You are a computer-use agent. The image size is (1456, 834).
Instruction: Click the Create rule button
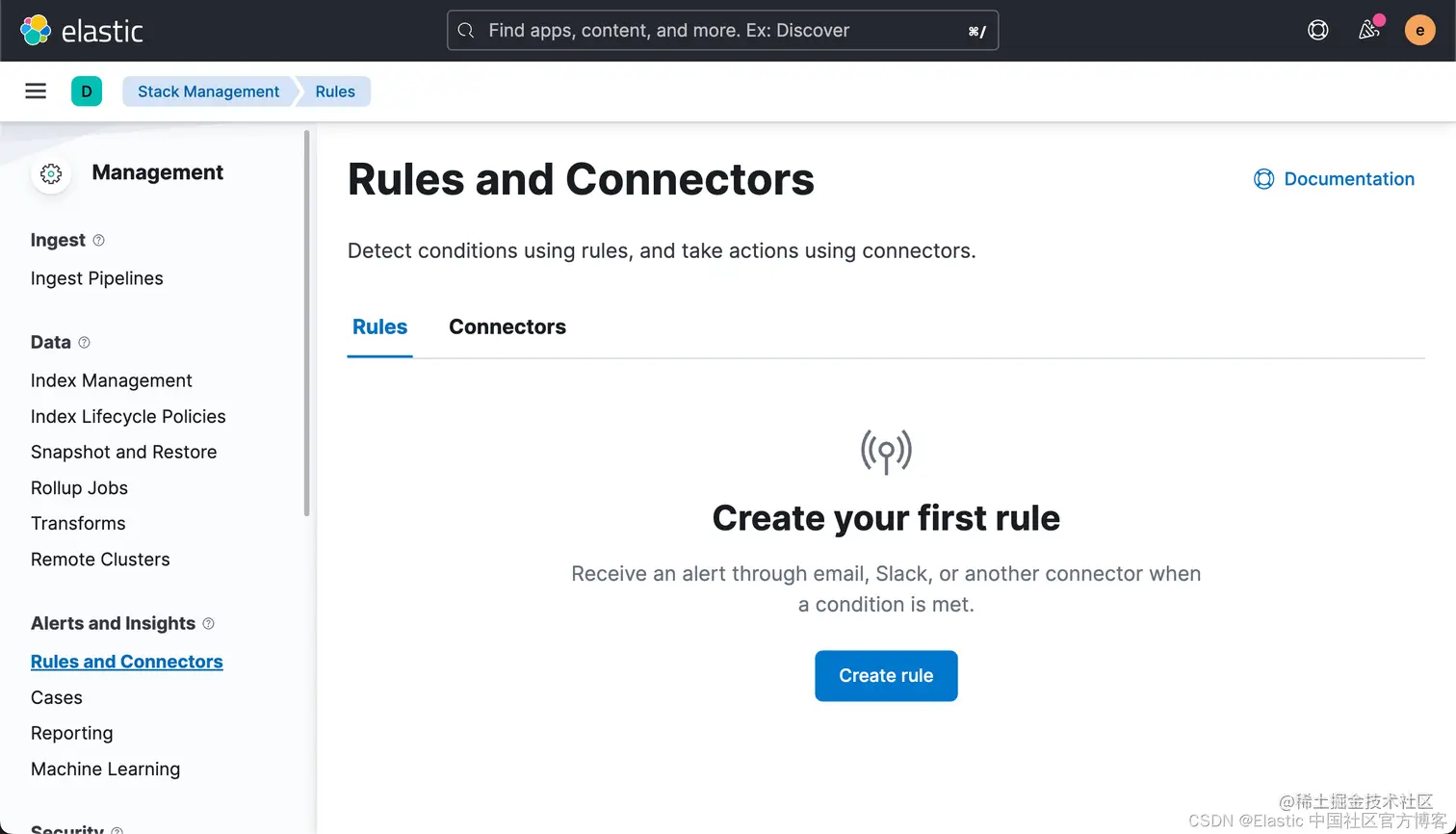pyautogui.click(x=886, y=676)
